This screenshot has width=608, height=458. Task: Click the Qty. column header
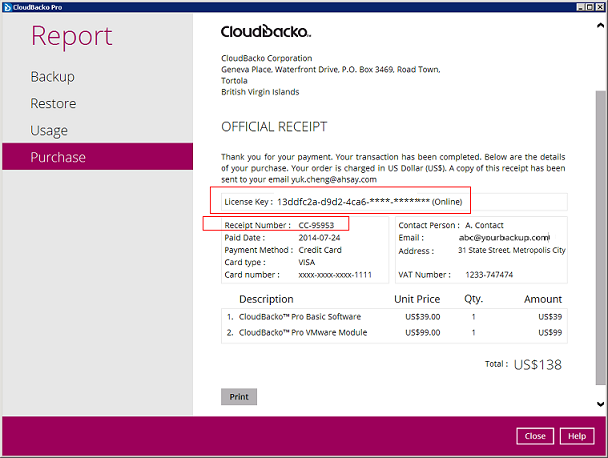point(473,299)
